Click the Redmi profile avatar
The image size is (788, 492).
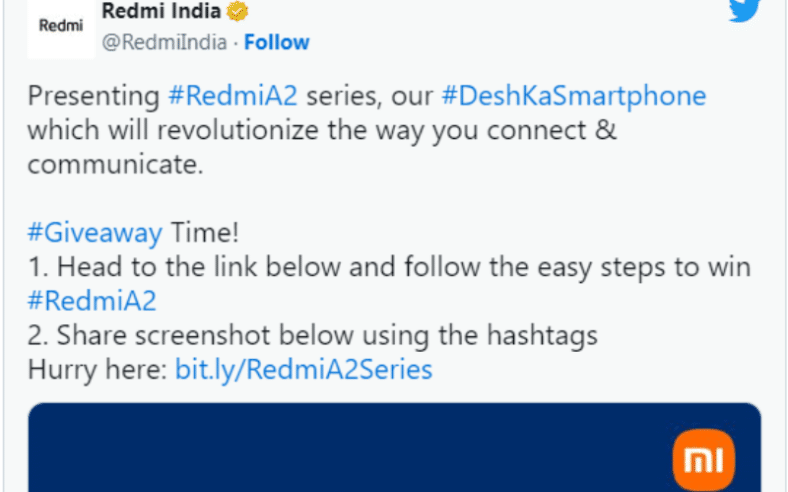point(55,26)
